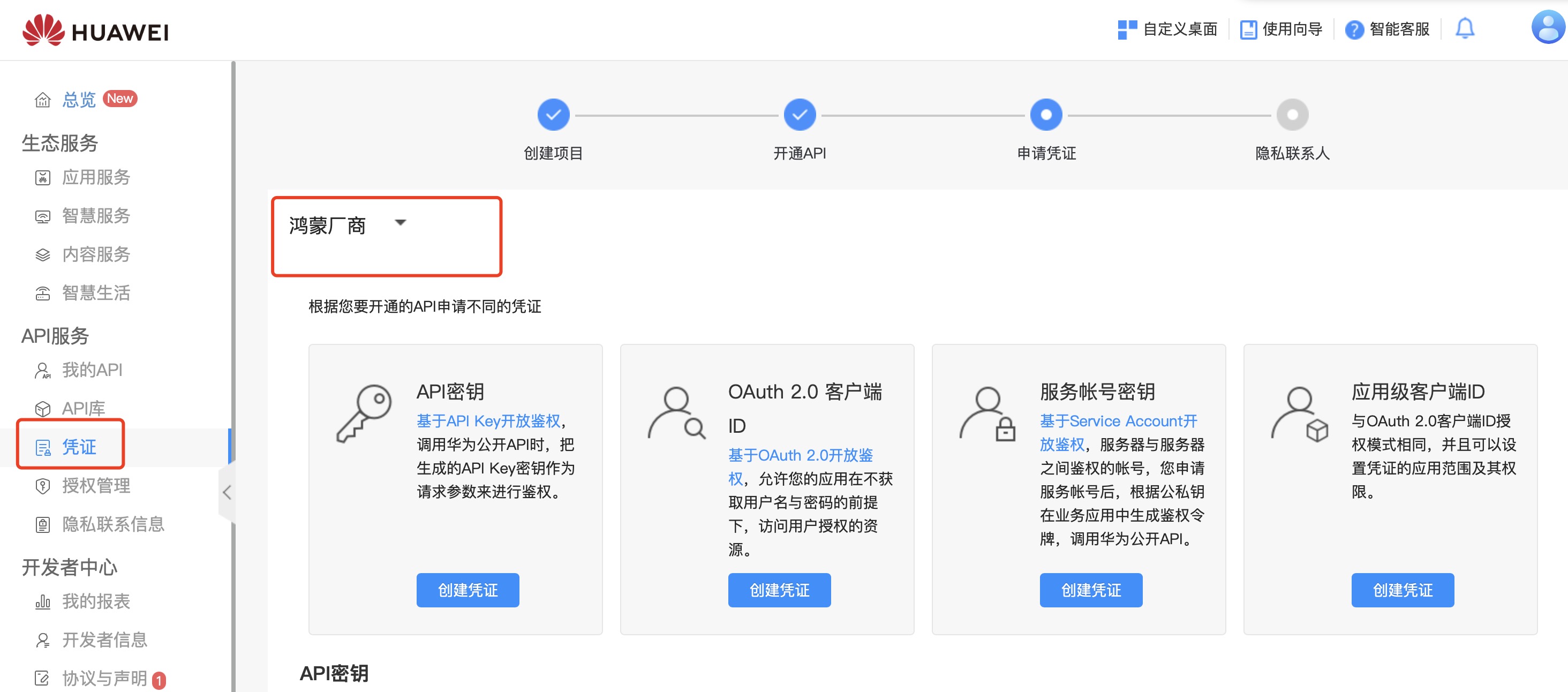Click the 智能客服 question mark icon
Image resolution: width=1568 pixels, height=692 pixels.
(1354, 29)
